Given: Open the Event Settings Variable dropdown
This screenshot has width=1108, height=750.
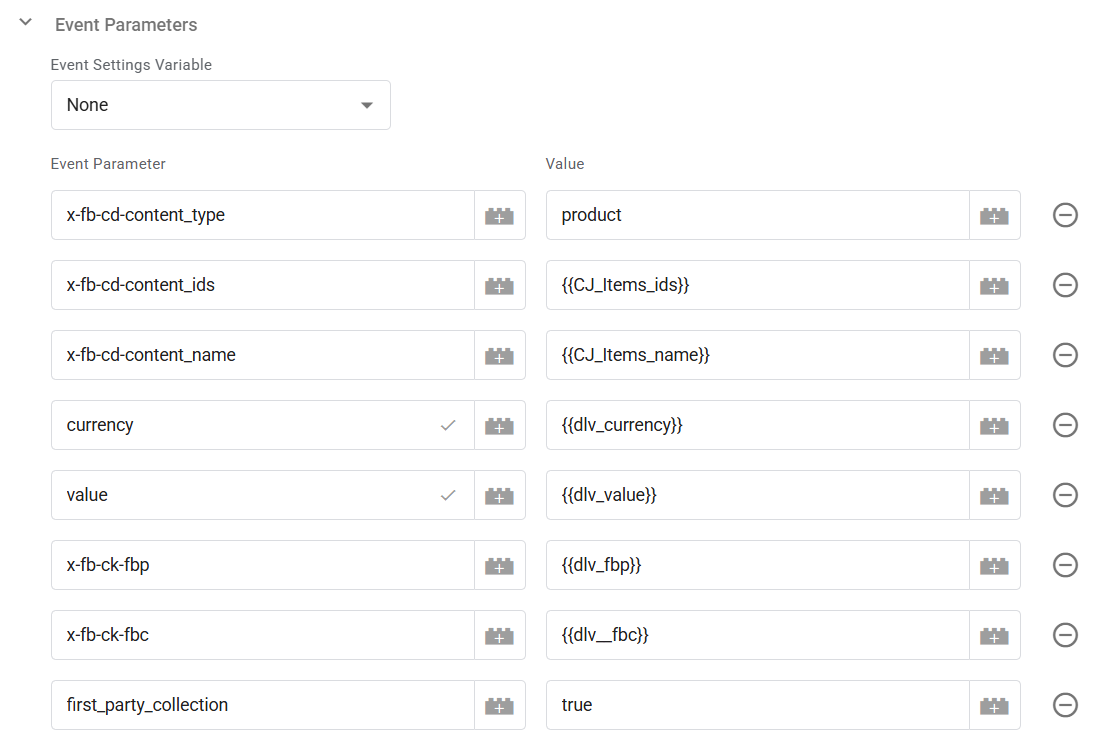Looking at the screenshot, I should click(220, 105).
